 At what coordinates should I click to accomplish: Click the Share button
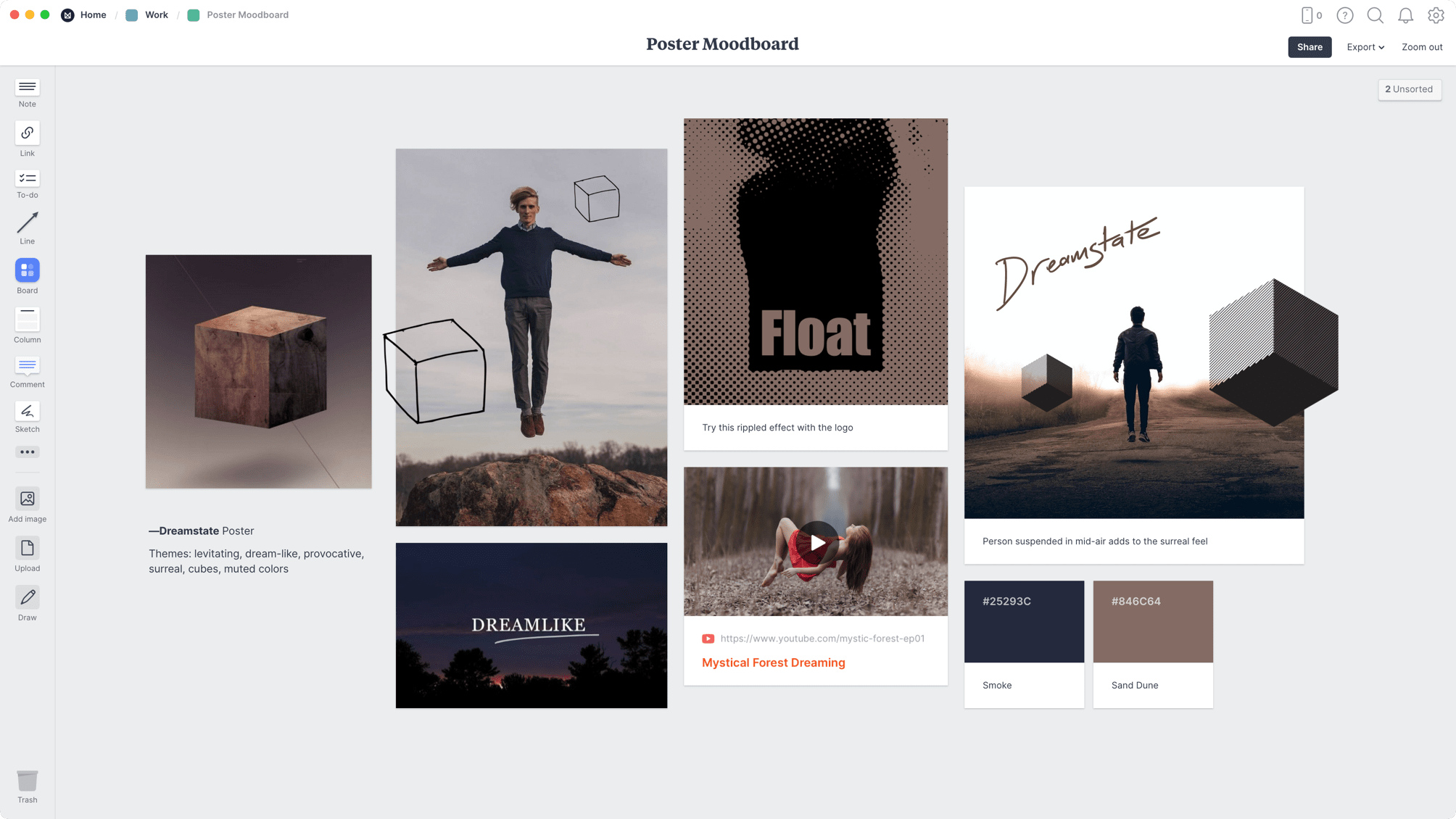click(1309, 46)
